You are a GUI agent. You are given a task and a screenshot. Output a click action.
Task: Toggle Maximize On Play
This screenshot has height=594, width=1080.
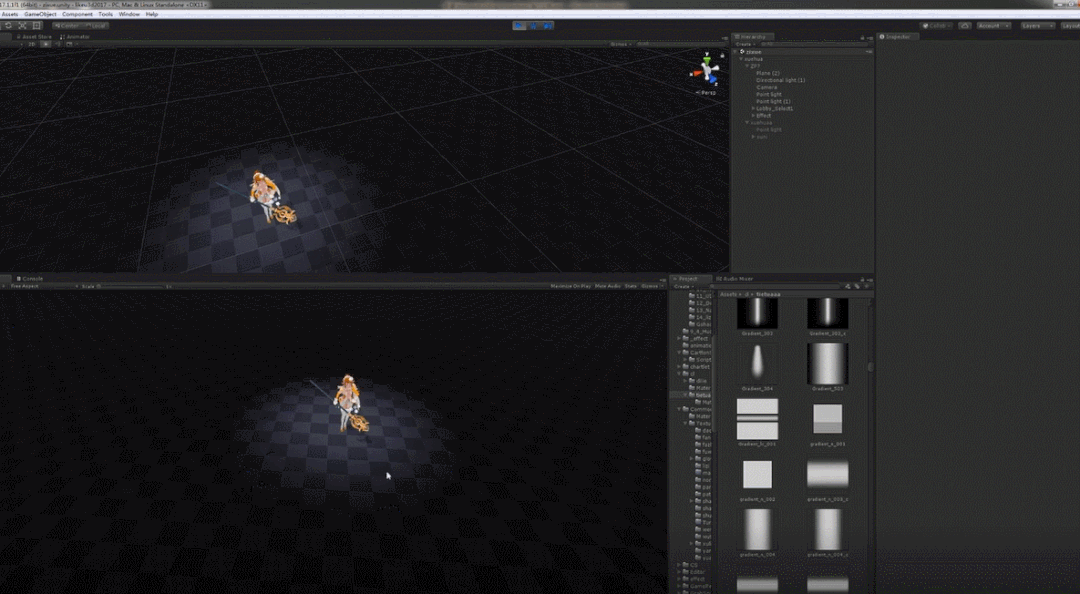pyautogui.click(x=570, y=286)
